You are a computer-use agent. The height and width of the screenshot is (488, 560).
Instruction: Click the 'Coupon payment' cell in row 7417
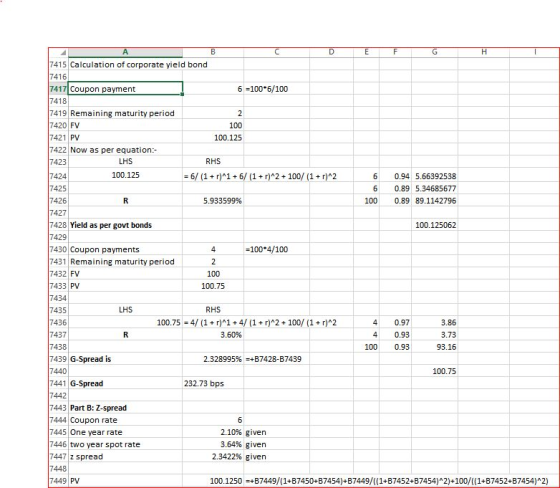(125, 89)
